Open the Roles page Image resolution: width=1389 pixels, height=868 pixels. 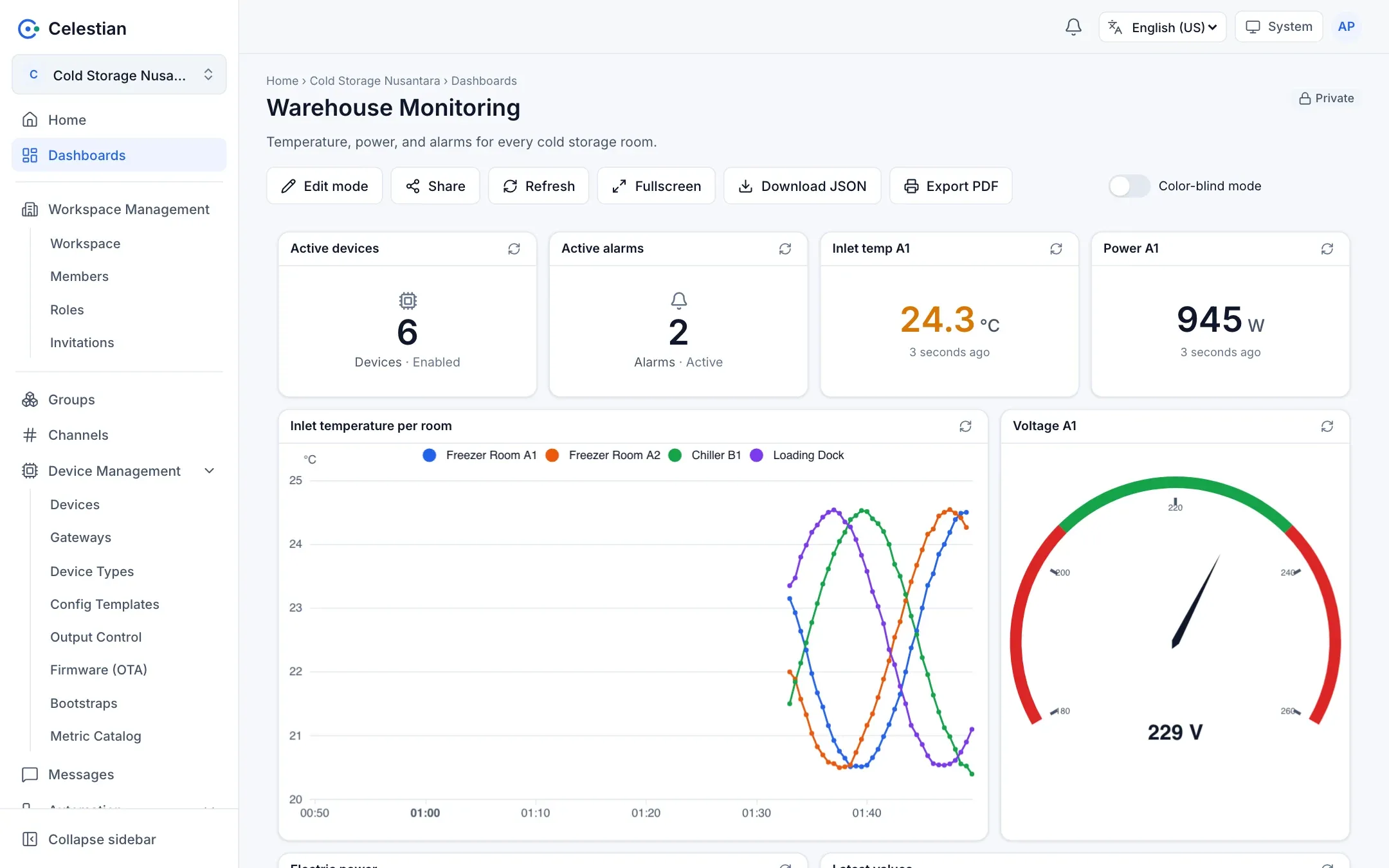coord(67,310)
